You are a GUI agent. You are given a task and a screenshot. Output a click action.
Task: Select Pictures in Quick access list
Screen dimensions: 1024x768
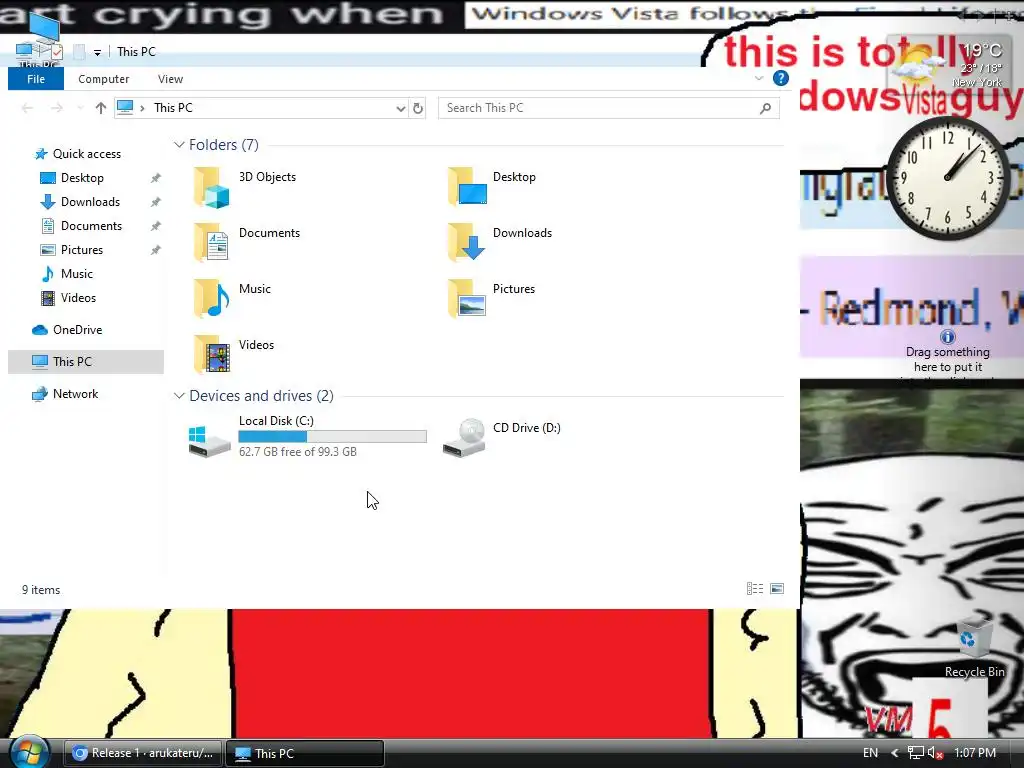point(82,250)
